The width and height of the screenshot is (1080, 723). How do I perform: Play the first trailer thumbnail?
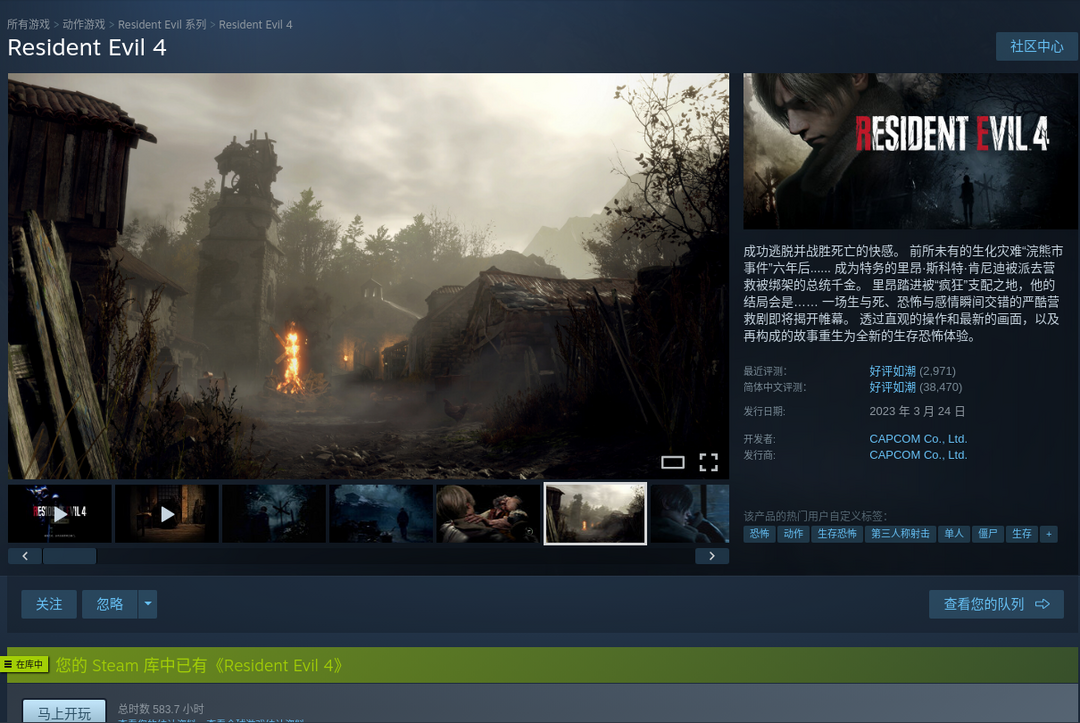click(60, 514)
